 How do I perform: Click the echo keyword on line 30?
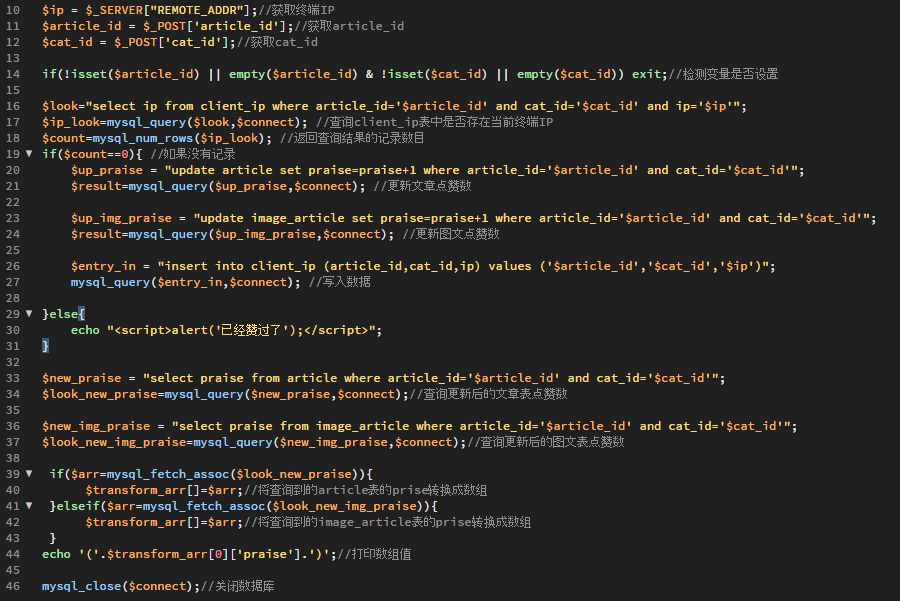(85, 330)
